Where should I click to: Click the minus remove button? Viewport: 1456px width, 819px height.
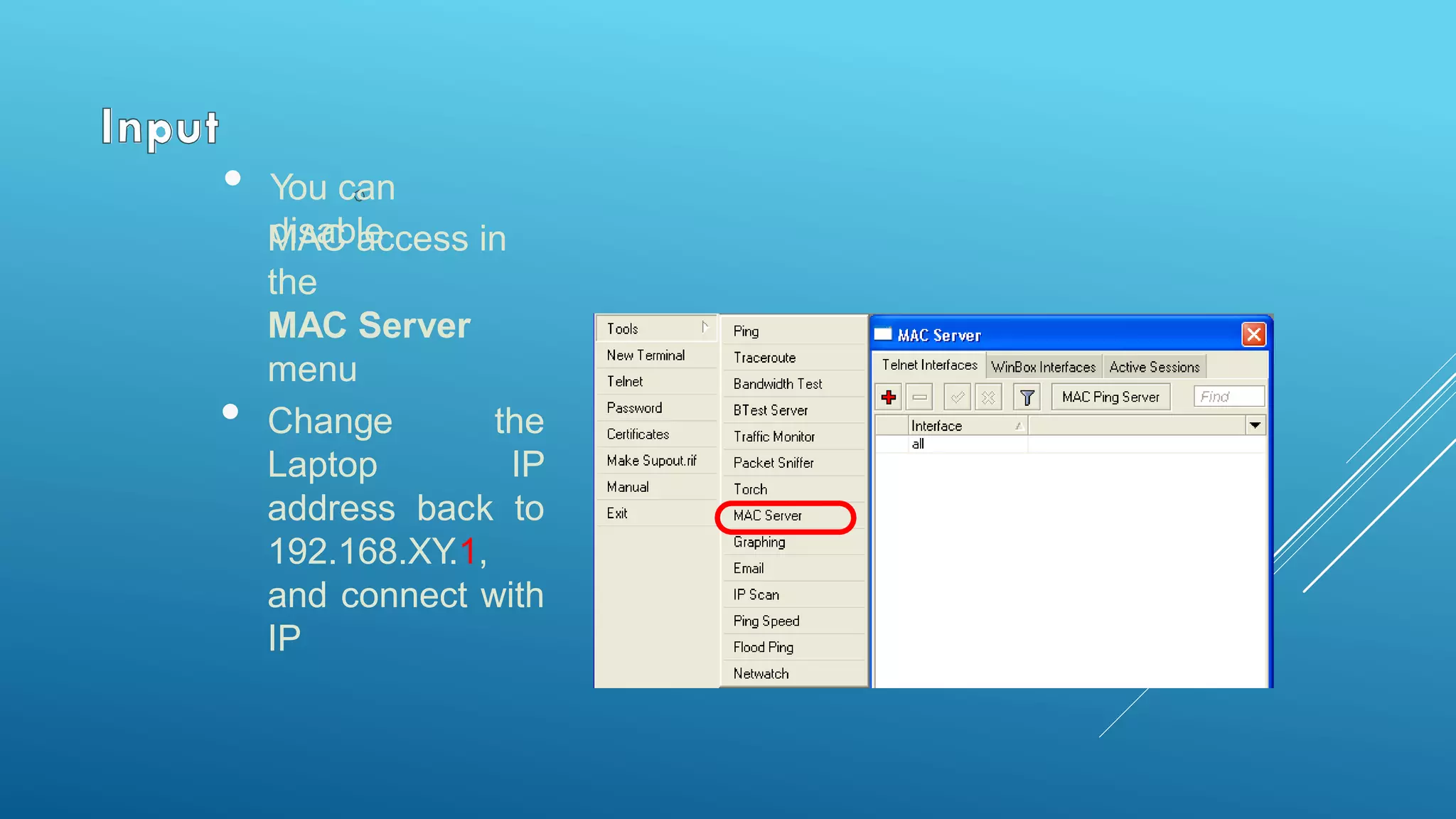click(919, 397)
